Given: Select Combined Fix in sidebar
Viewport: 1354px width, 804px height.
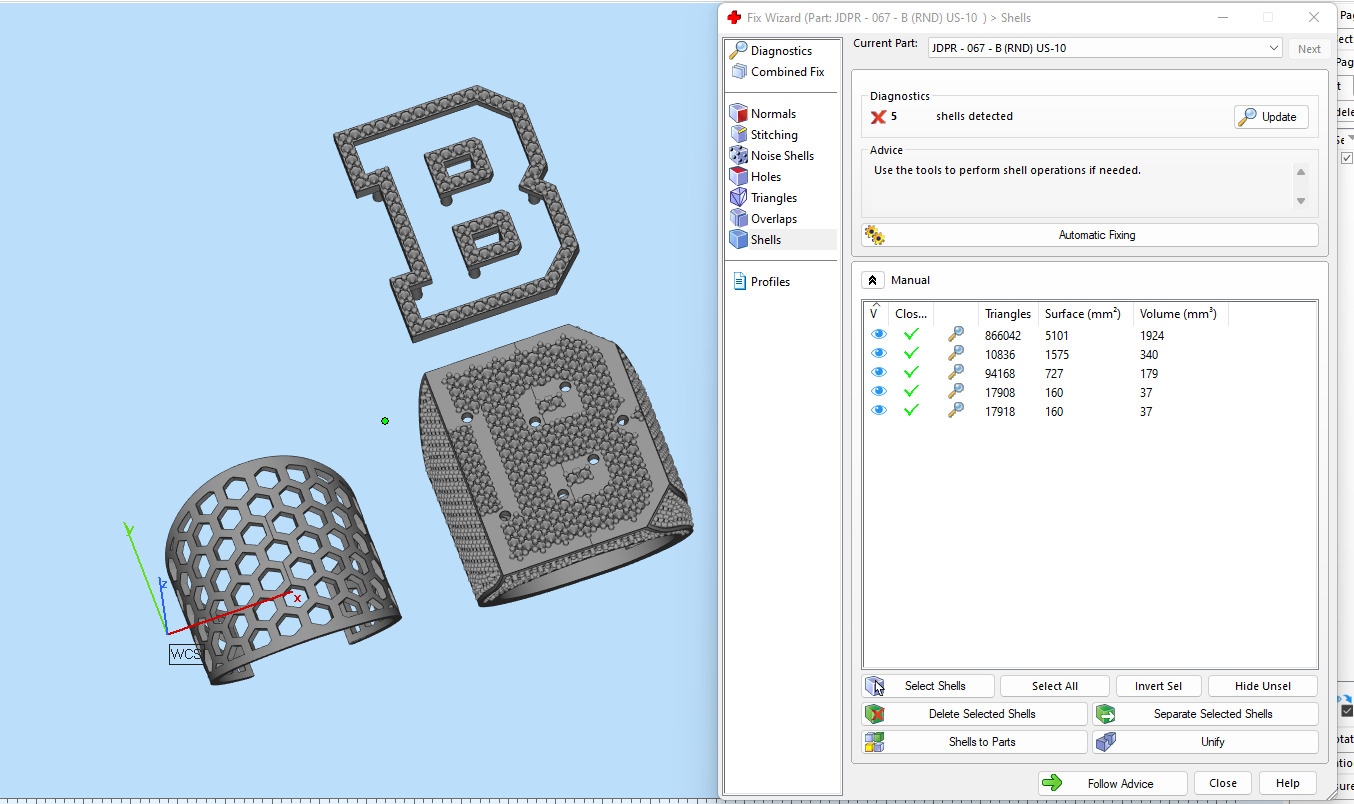Looking at the screenshot, I should (788, 72).
